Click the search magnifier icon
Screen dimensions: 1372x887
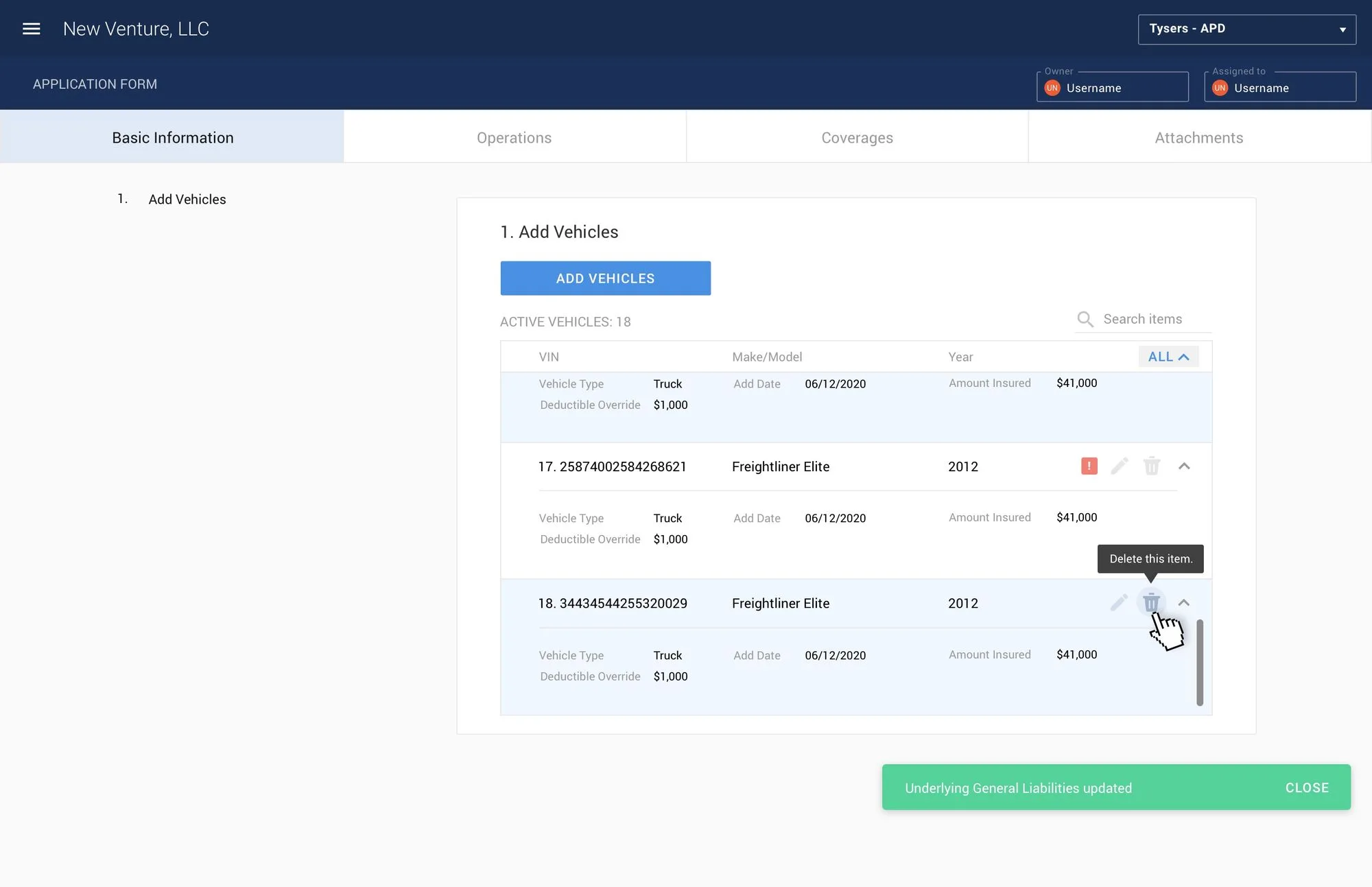[x=1085, y=319]
